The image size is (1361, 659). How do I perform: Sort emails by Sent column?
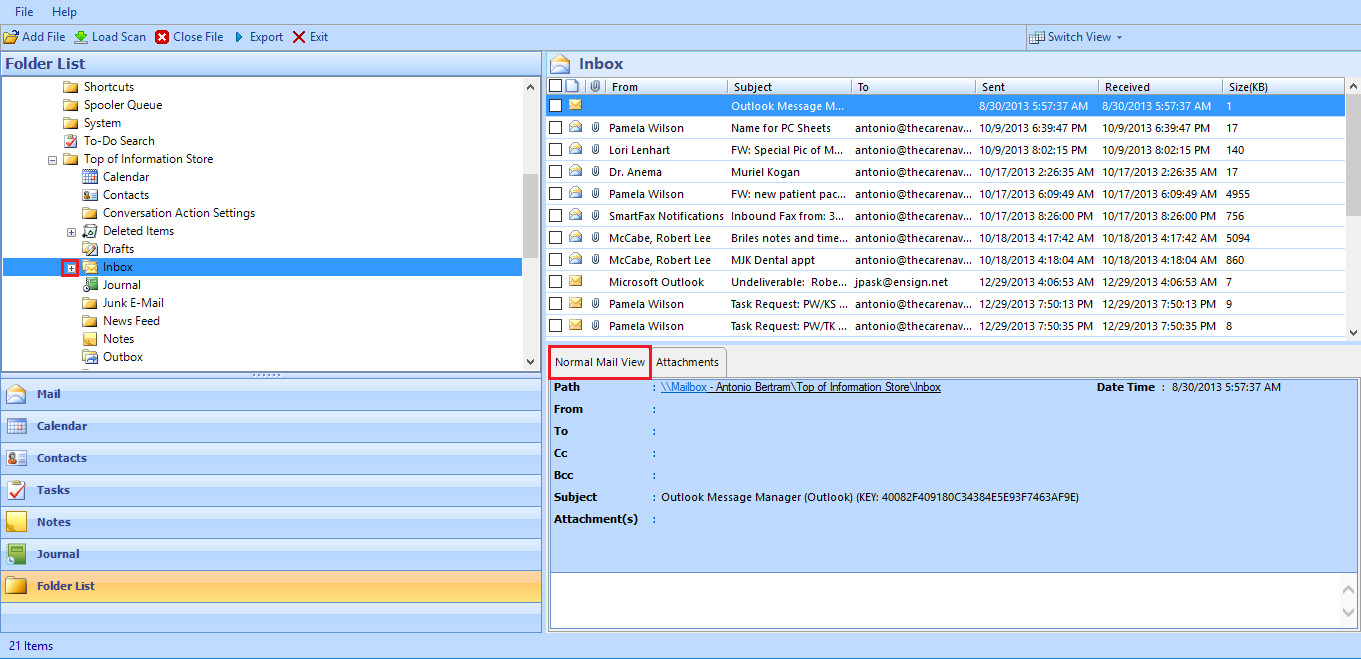click(1036, 87)
